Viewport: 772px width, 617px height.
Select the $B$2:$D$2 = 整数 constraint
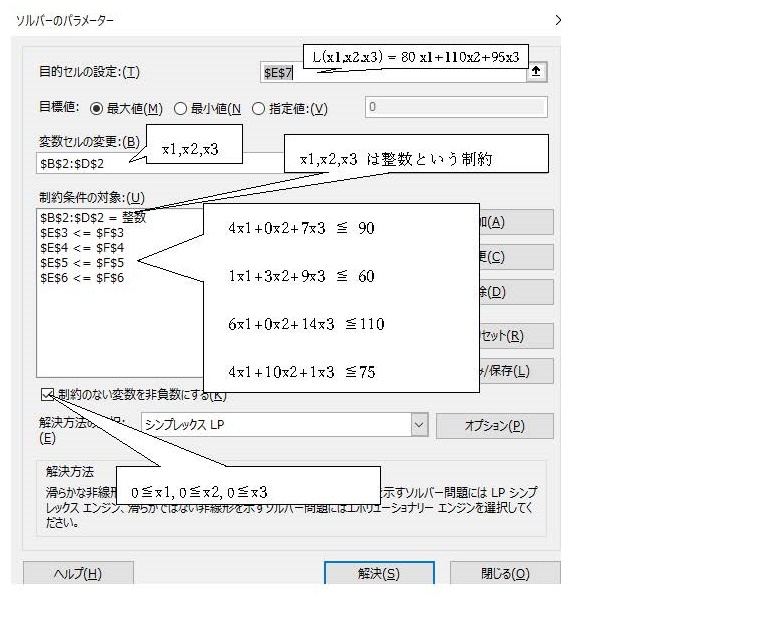tap(92, 217)
